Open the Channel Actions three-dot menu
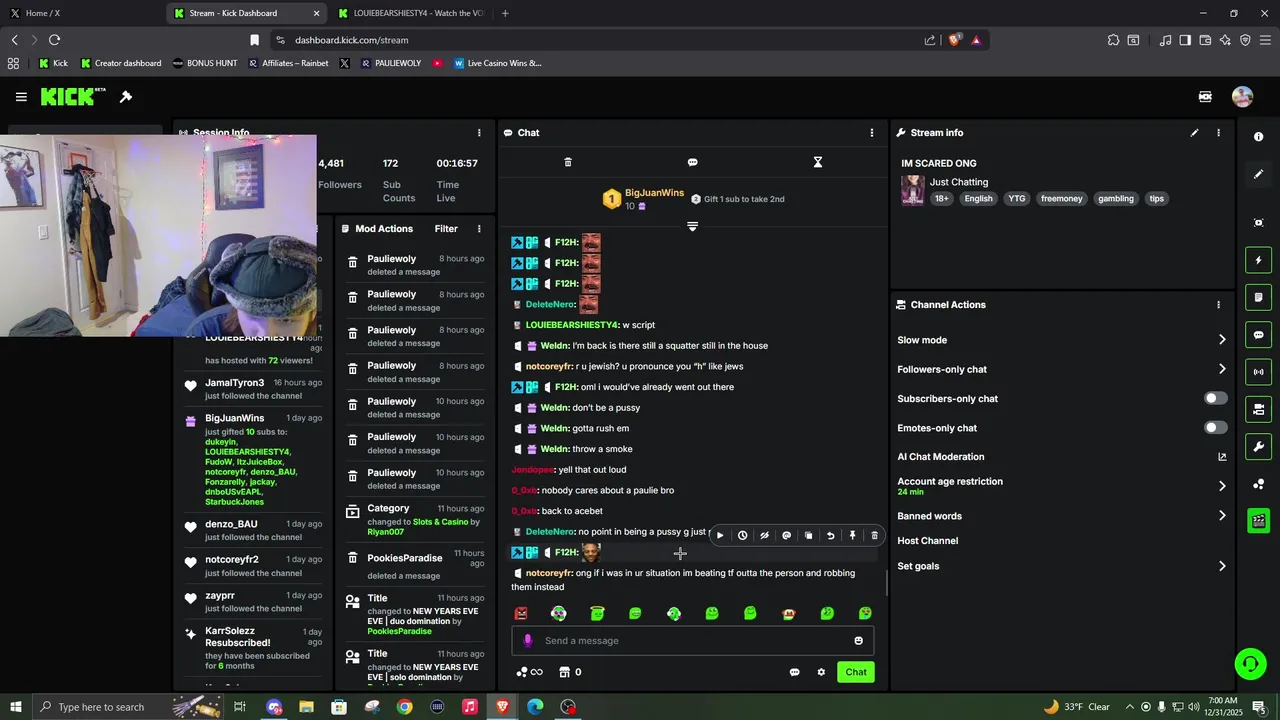This screenshot has height=720, width=1280. 1218,305
